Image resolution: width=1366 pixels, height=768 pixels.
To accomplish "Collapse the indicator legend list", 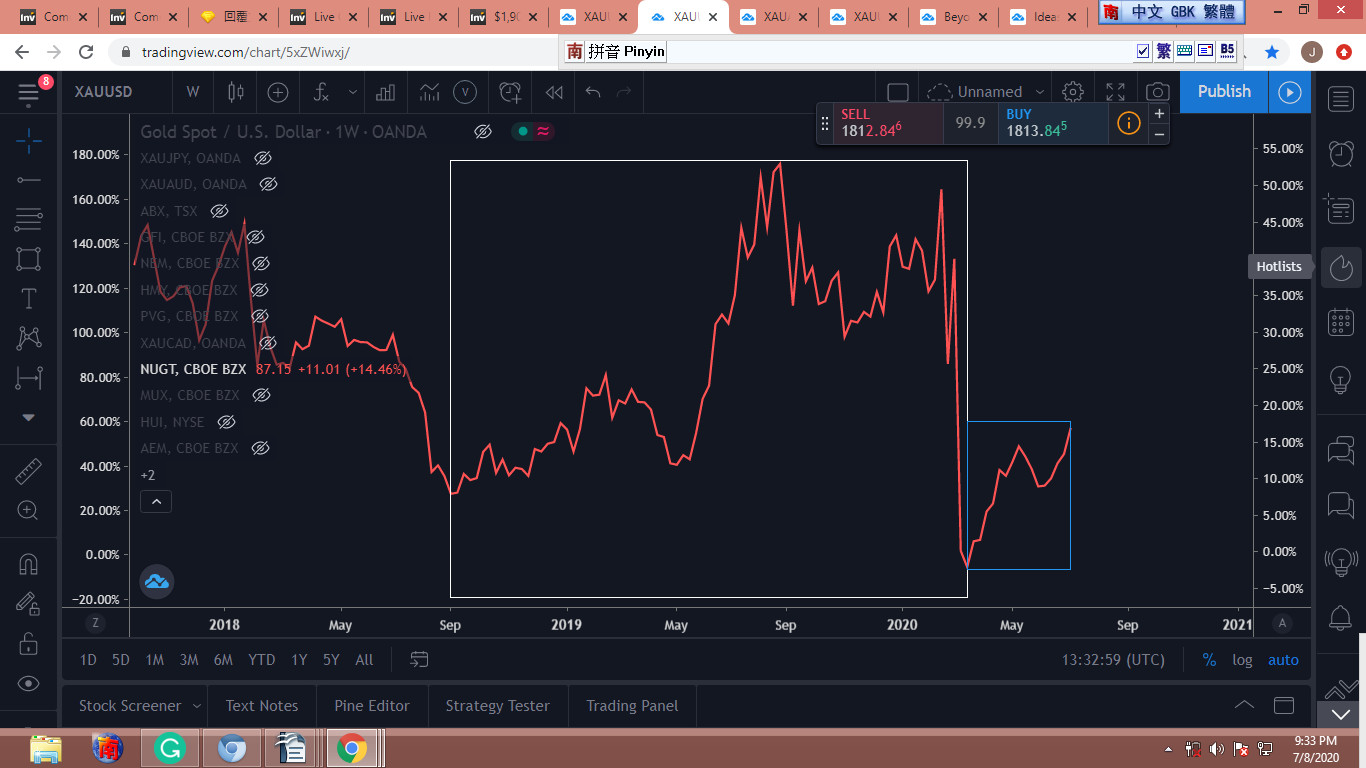I will (x=156, y=501).
